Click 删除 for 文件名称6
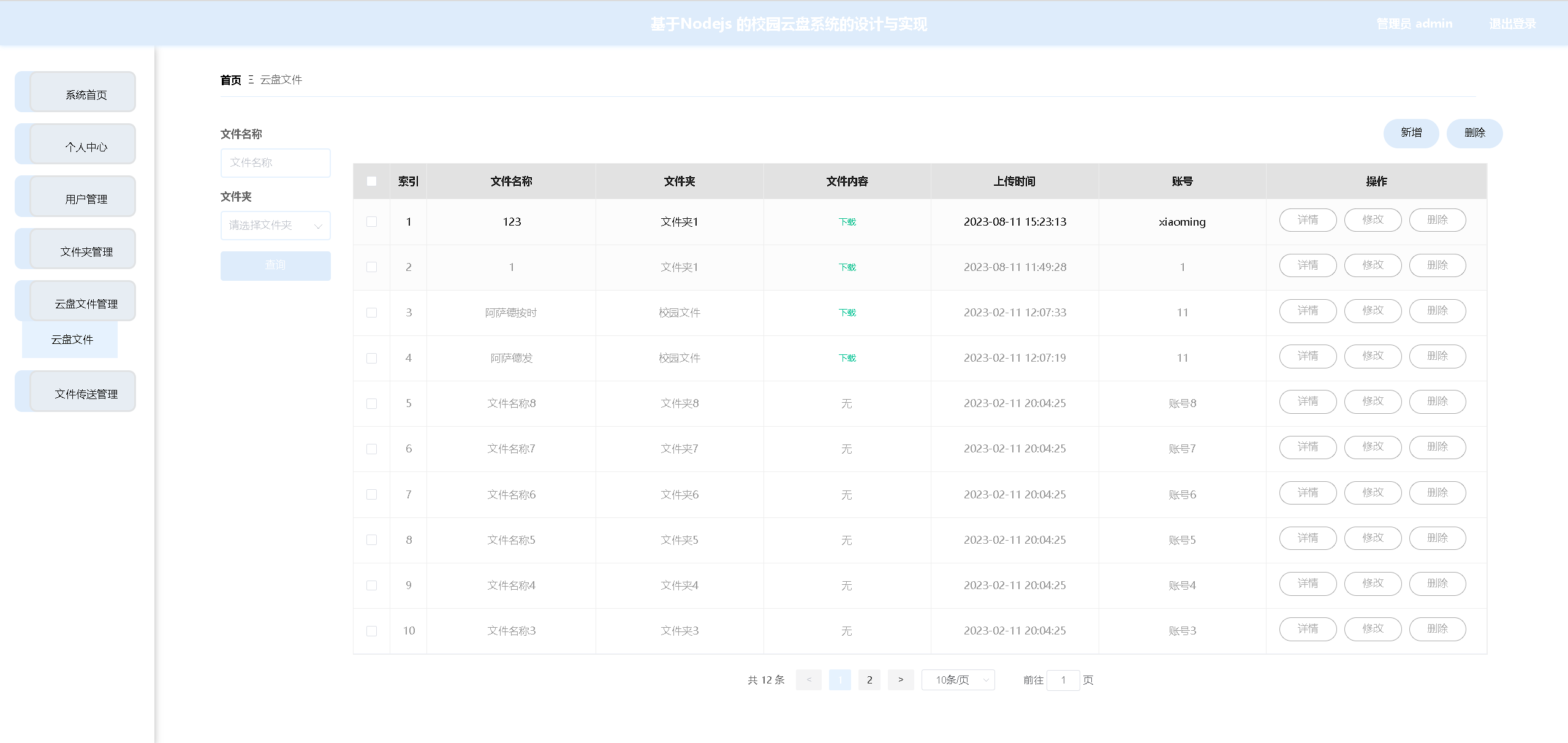Viewport: 1568px width, 743px height. pyautogui.click(x=1437, y=493)
